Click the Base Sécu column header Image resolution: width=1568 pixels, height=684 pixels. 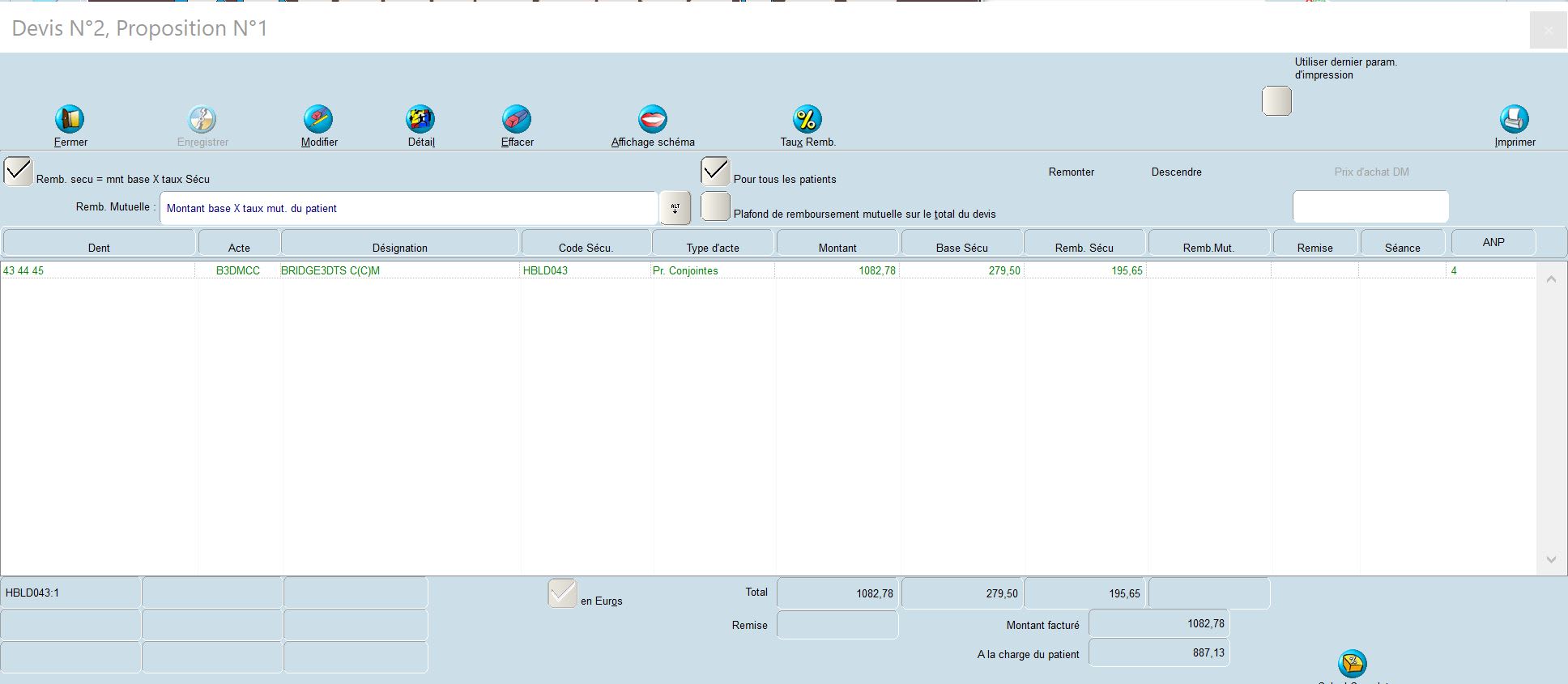coord(961,243)
